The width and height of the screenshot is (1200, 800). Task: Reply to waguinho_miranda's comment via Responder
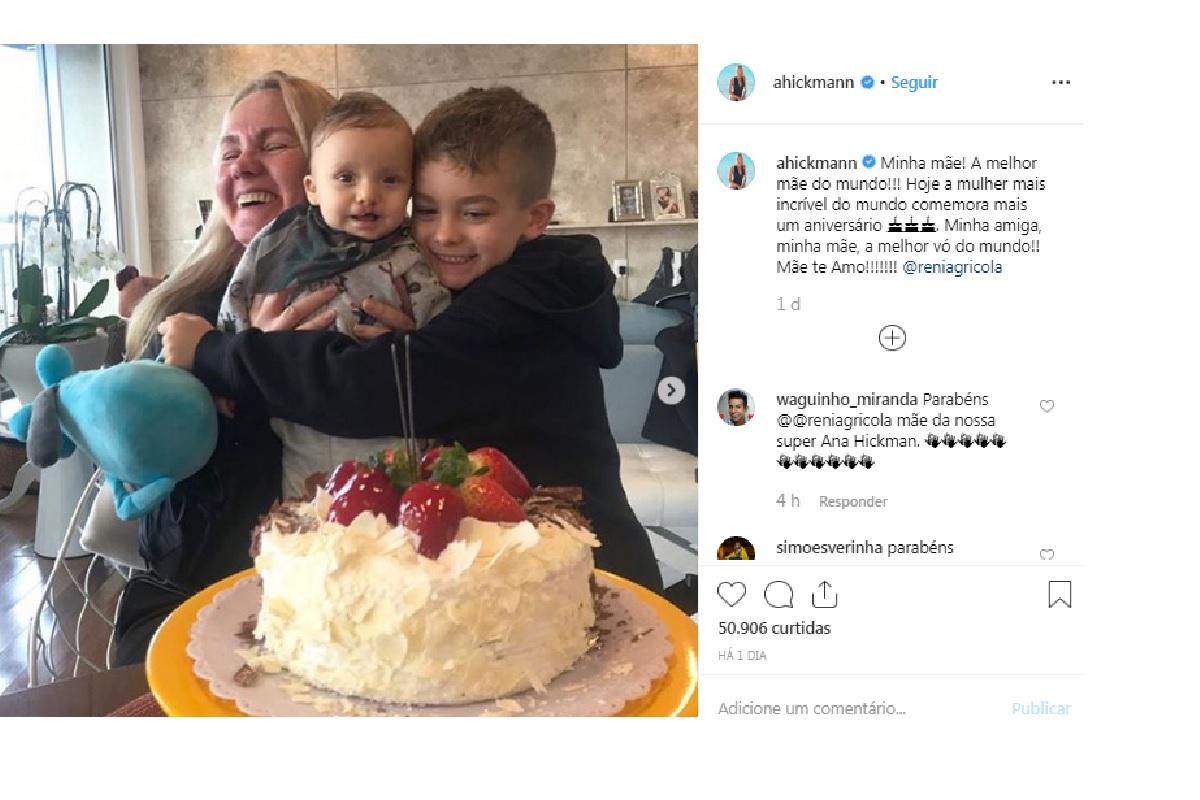click(x=853, y=502)
